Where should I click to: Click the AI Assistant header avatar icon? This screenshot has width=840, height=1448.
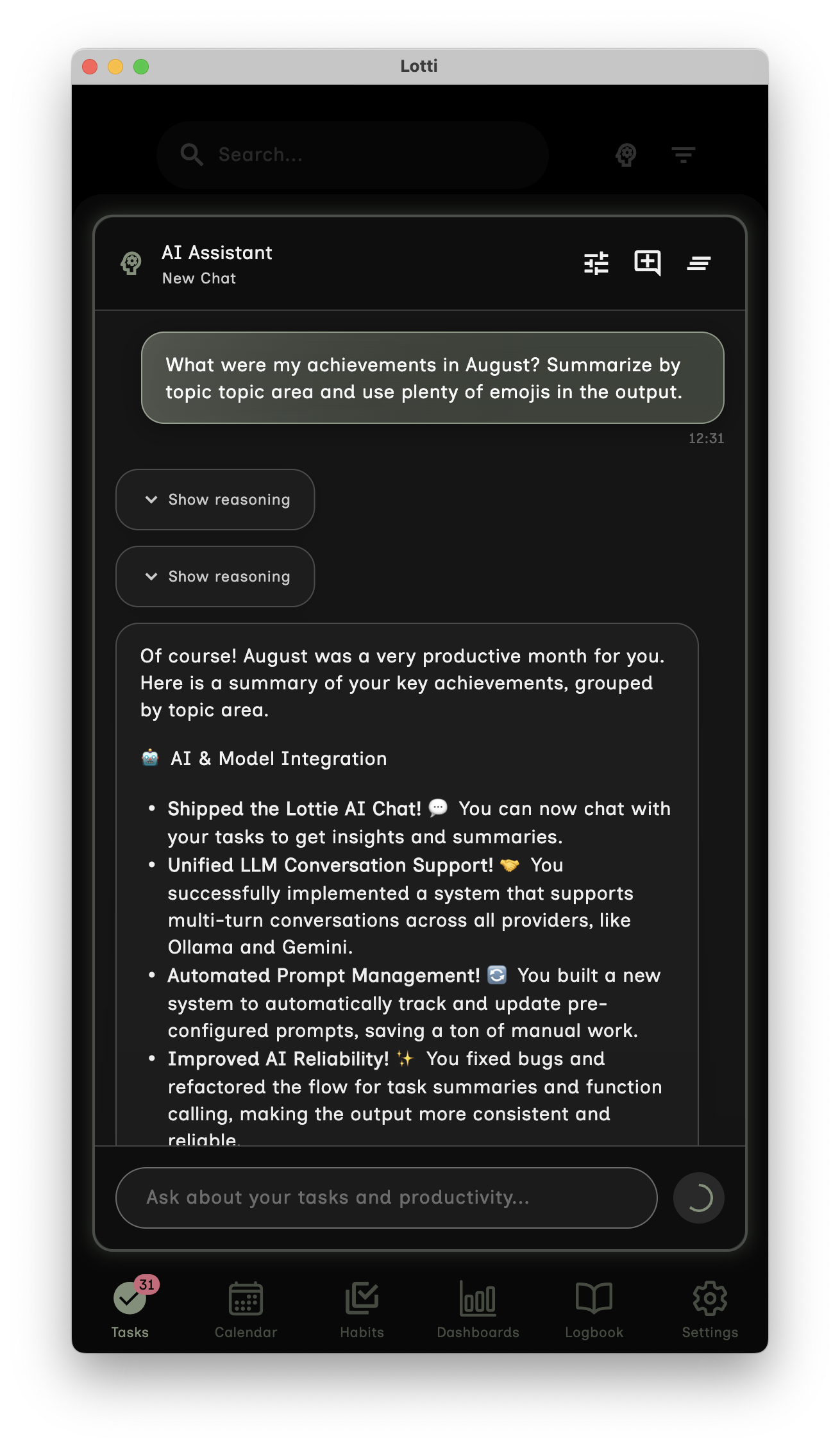click(x=131, y=263)
